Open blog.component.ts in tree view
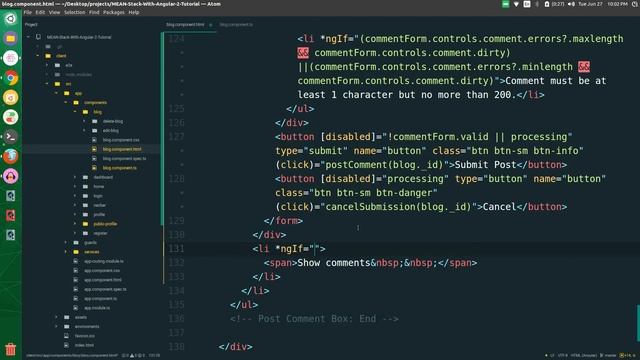Viewport: 640px width, 360px height. tap(120, 168)
